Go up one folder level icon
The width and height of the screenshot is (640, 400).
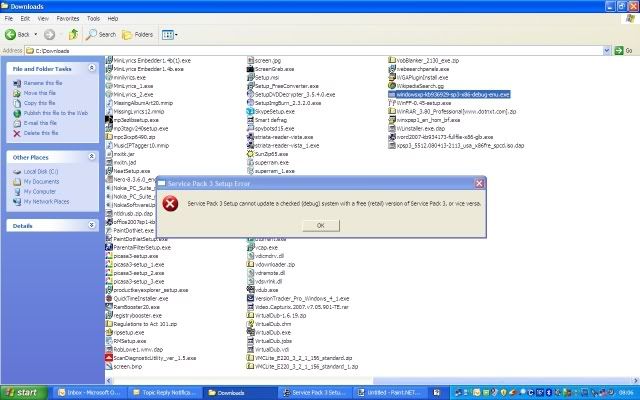point(73,35)
